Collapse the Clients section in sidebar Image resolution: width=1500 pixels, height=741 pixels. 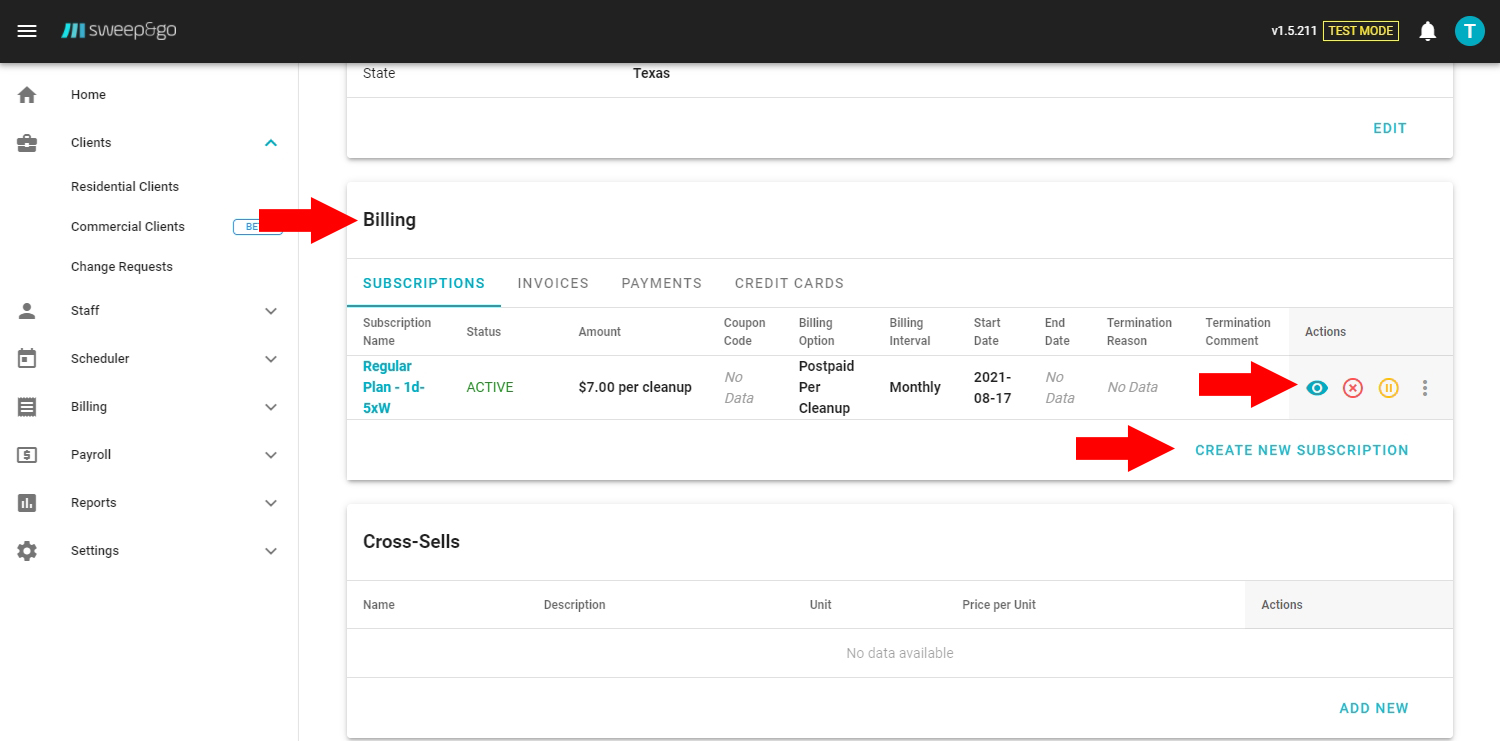(270, 143)
